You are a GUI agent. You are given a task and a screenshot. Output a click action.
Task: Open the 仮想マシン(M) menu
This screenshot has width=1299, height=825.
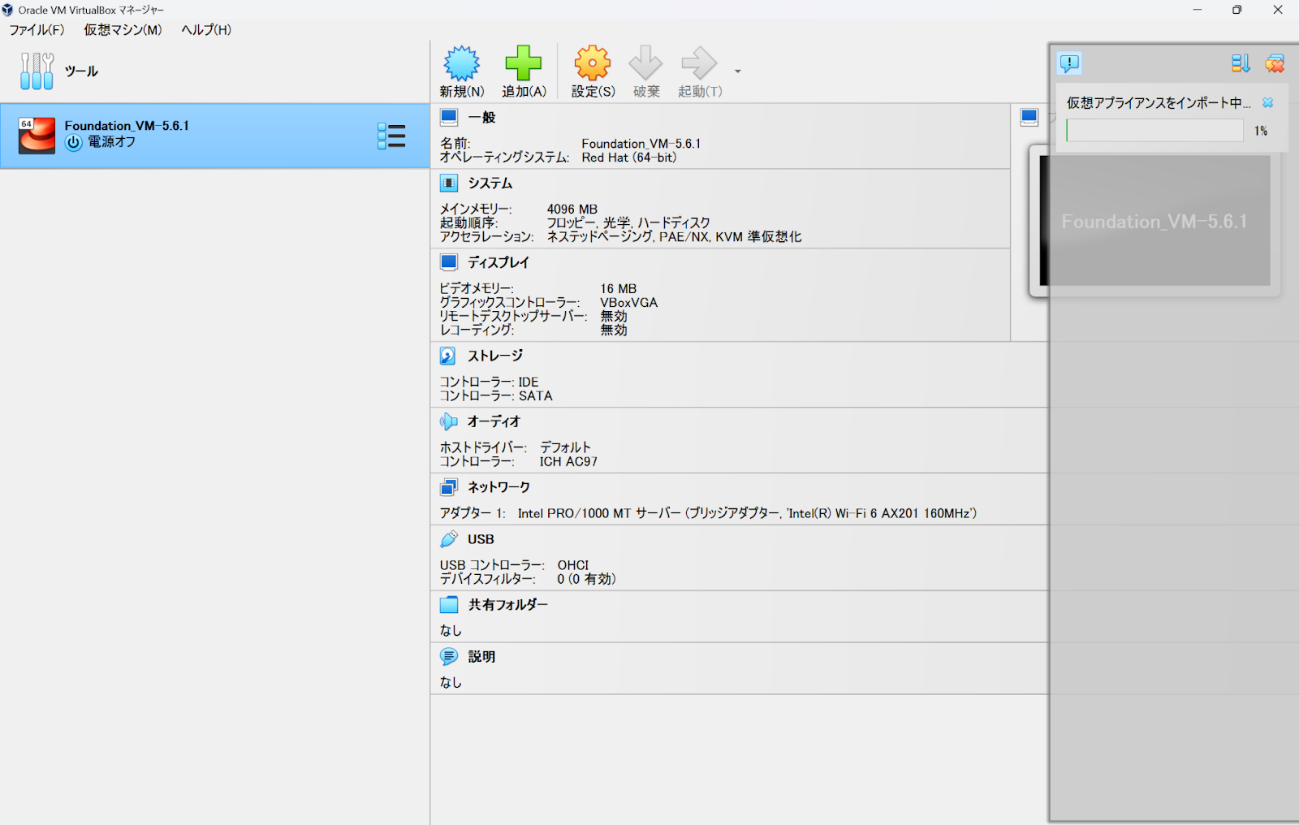click(x=123, y=30)
